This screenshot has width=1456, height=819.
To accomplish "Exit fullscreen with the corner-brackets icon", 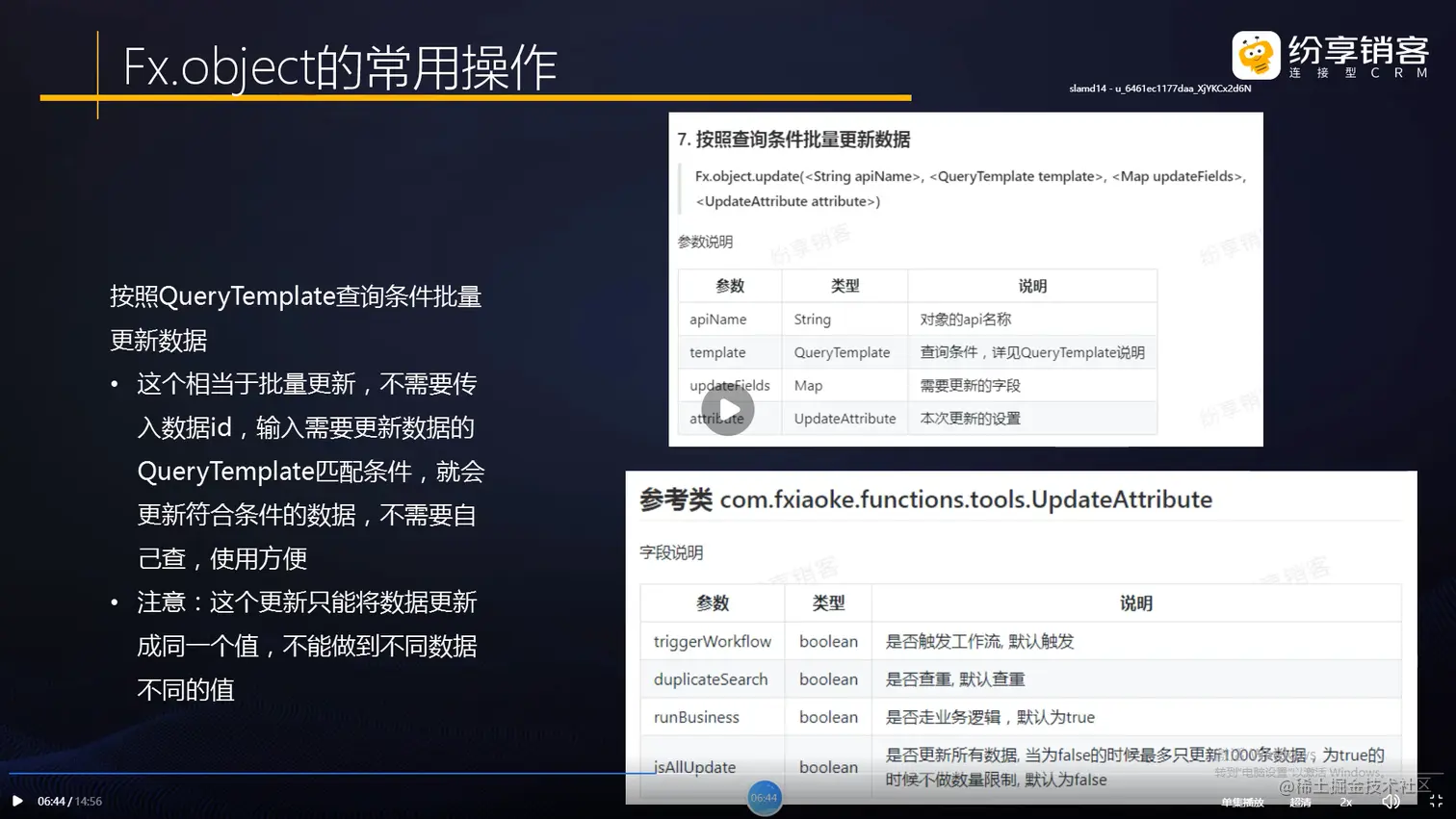I will point(1436,802).
